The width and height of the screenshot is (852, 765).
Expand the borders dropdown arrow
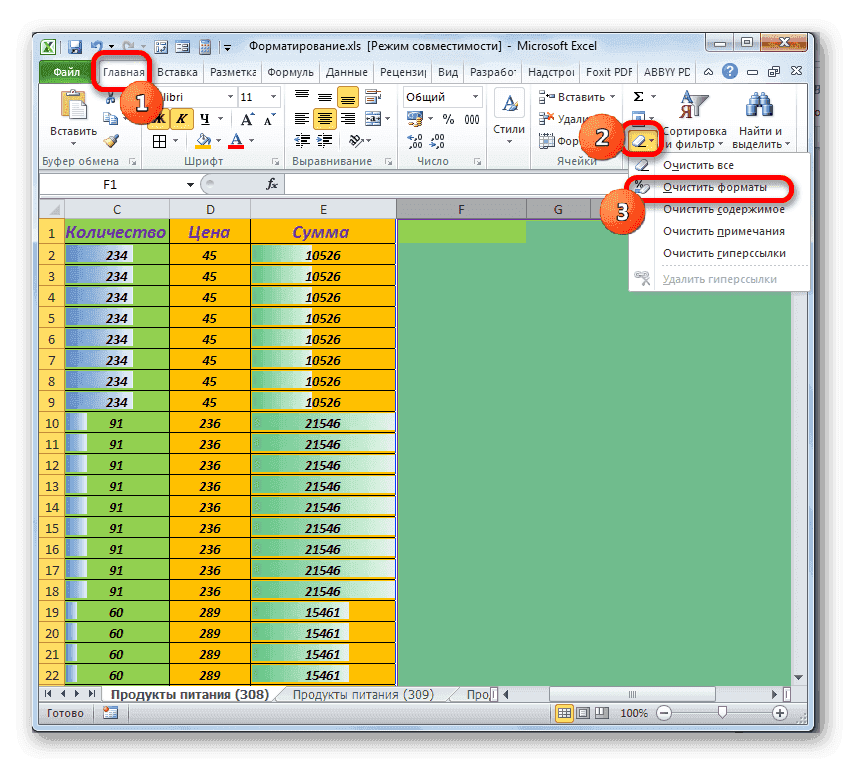pyautogui.click(x=176, y=139)
